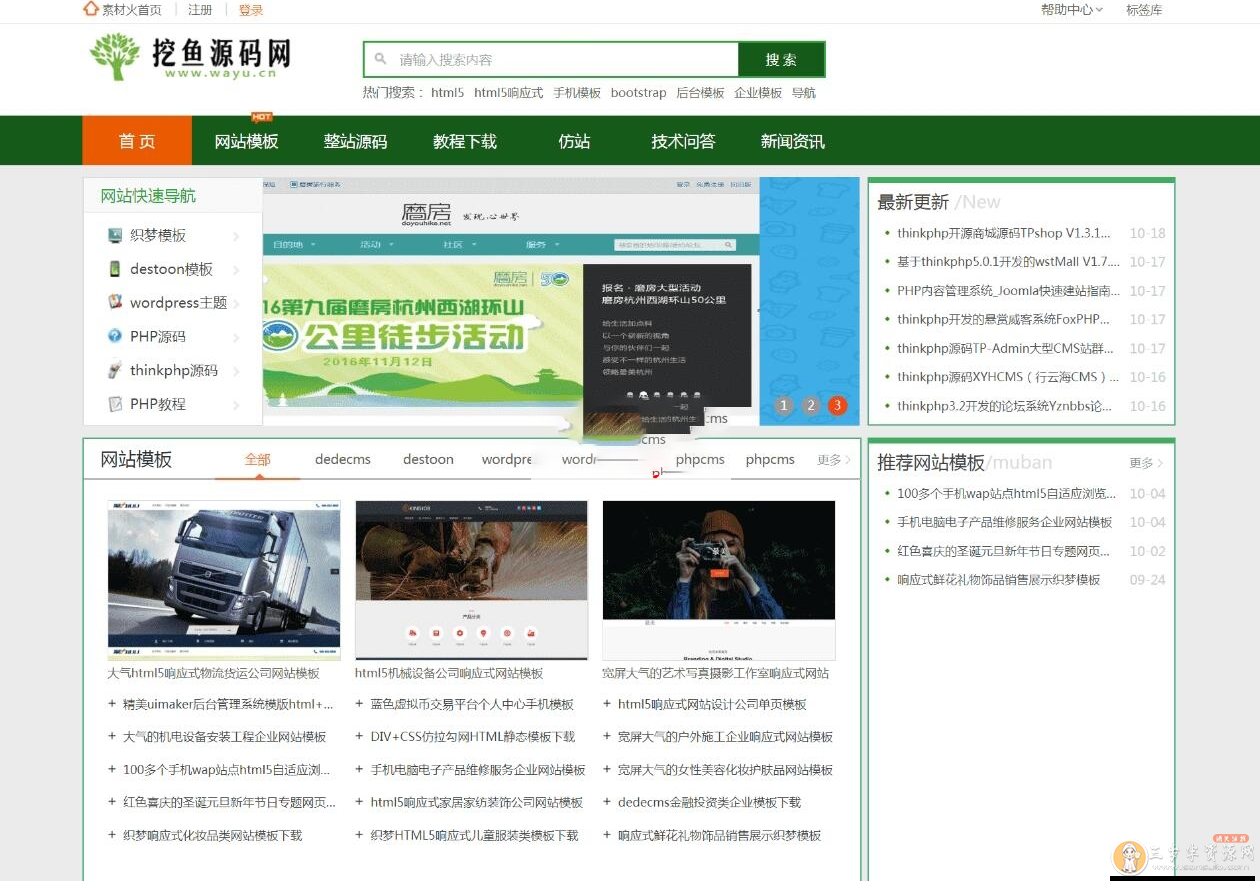Switch to the dedecms tab
Viewport: 1260px width, 881px height.
point(343,459)
